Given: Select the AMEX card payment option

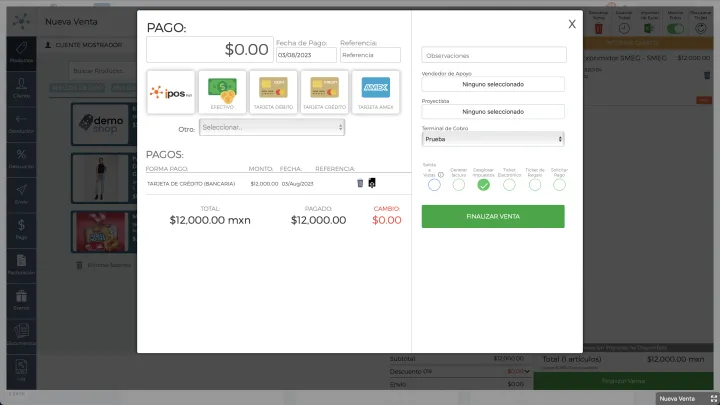Looking at the screenshot, I should 376,92.
